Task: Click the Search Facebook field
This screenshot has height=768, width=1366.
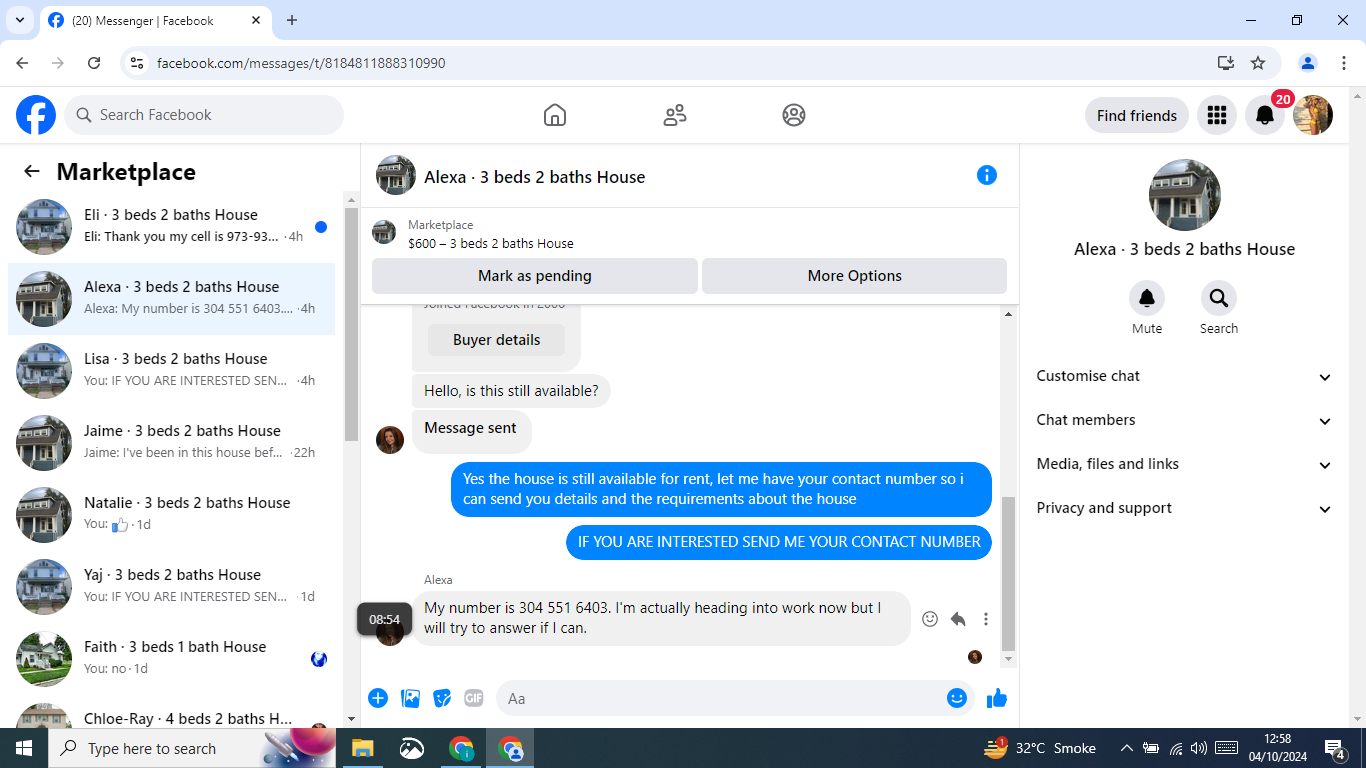Action: click(x=204, y=115)
